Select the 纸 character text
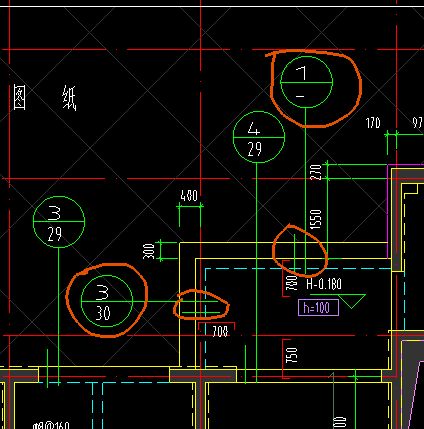 [x=69, y=98]
